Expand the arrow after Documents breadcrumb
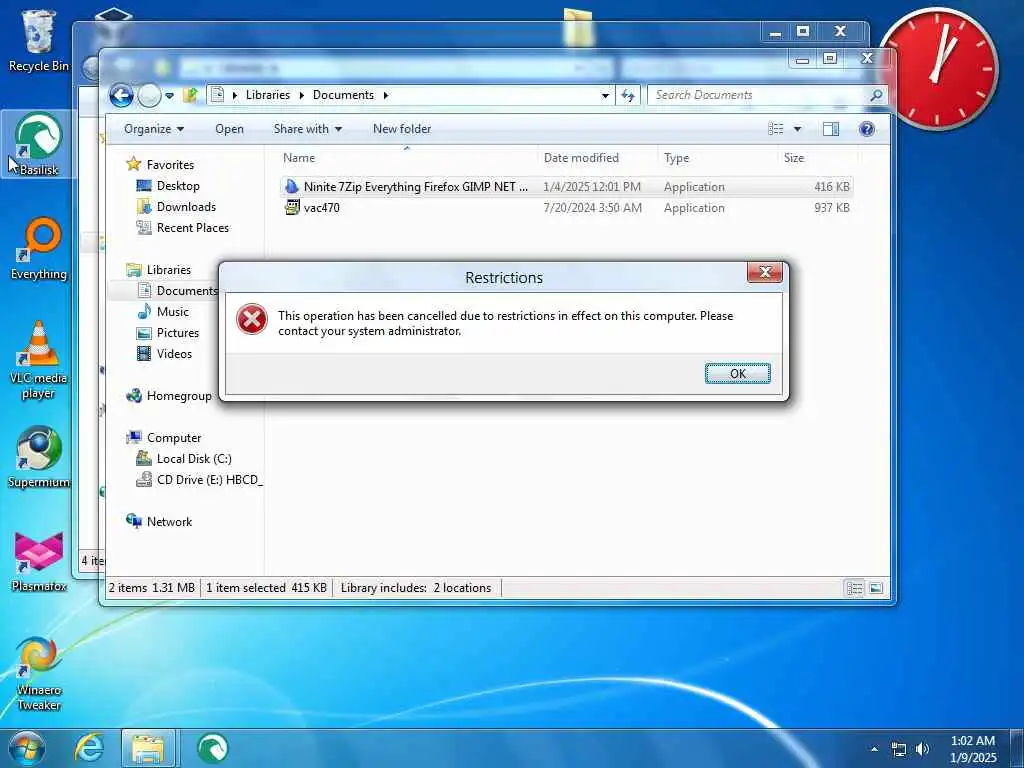Screen dimensions: 1024x768 (x=386, y=95)
